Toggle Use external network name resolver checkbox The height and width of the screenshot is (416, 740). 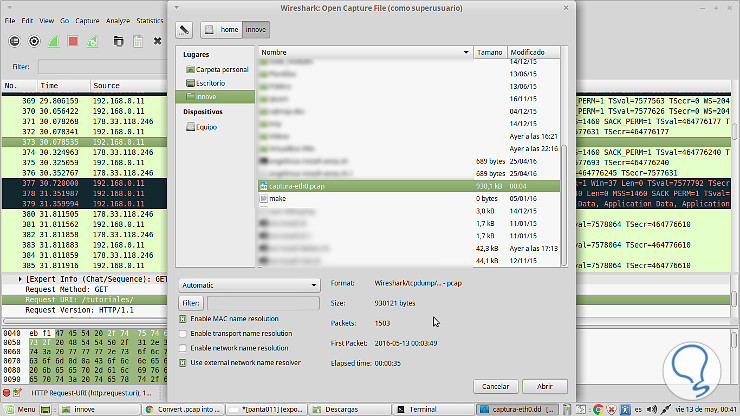point(183,363)
